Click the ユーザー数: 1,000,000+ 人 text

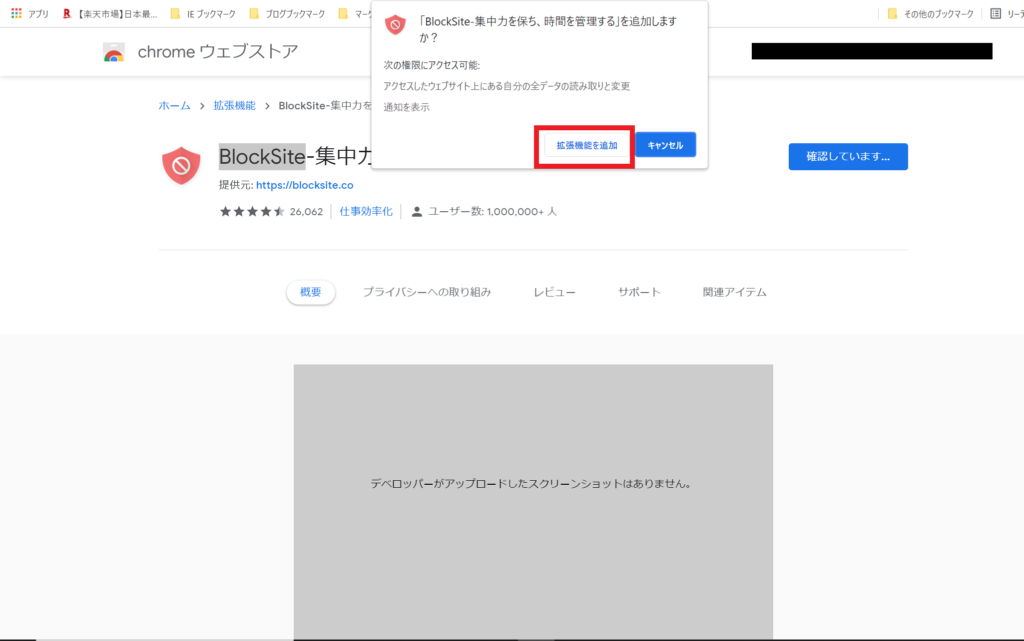click(x=492, y=211)
